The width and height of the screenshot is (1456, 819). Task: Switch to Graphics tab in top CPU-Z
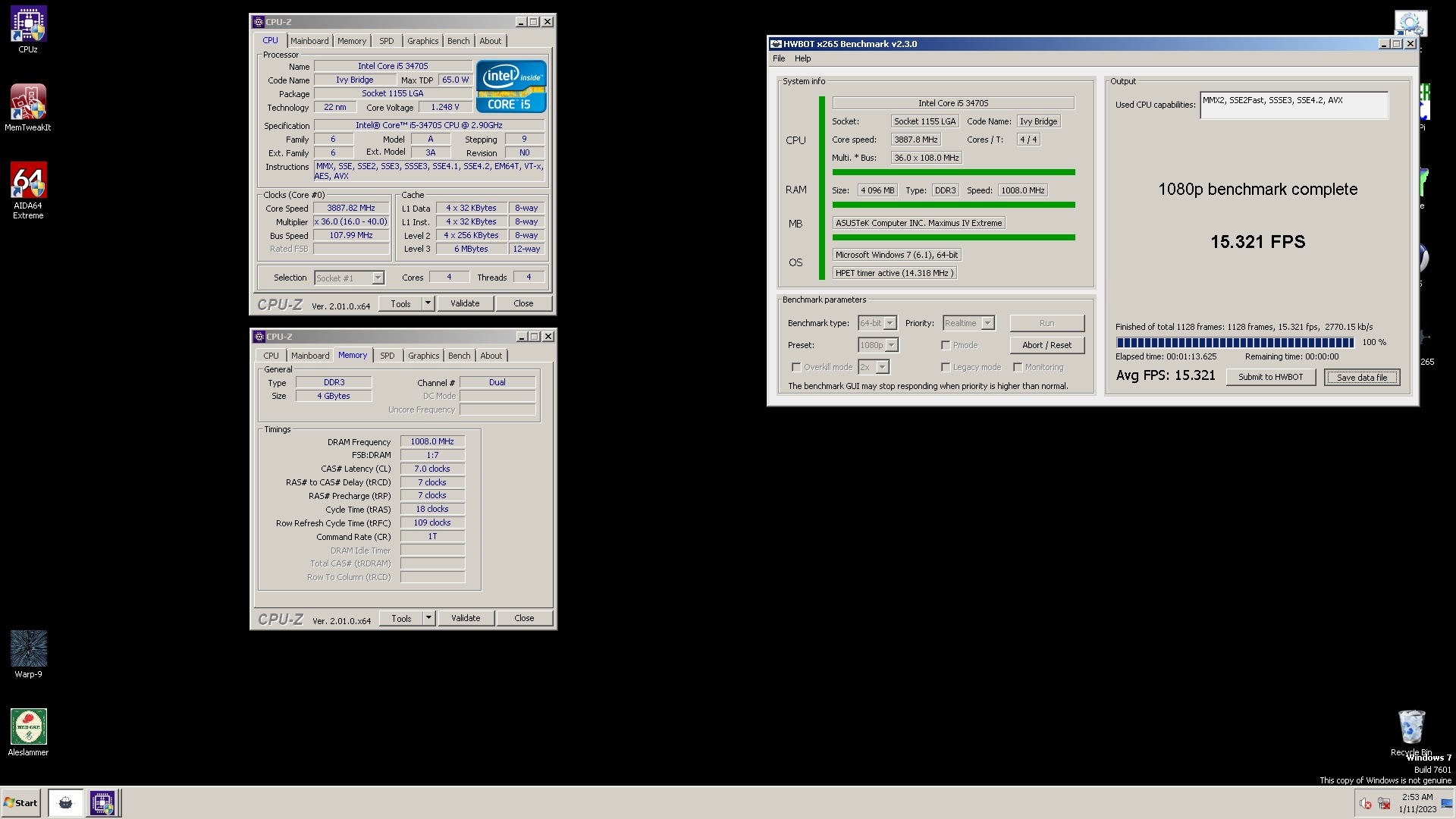[x=422, y=41]
